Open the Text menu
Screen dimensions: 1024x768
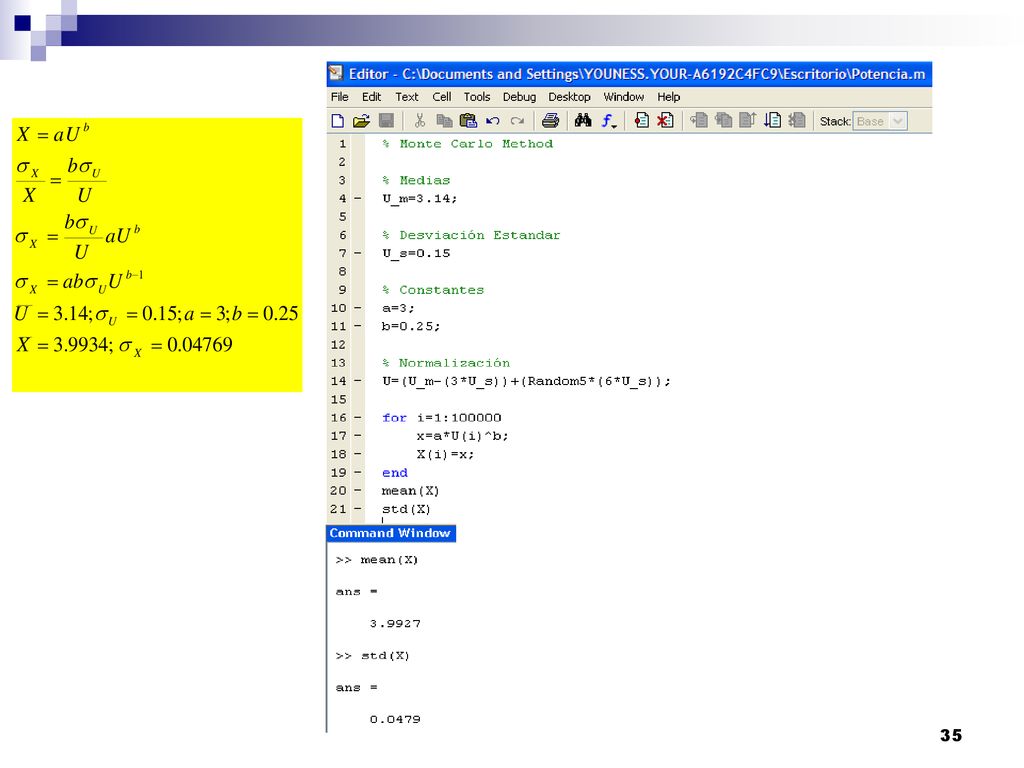(x=407, y=97)
